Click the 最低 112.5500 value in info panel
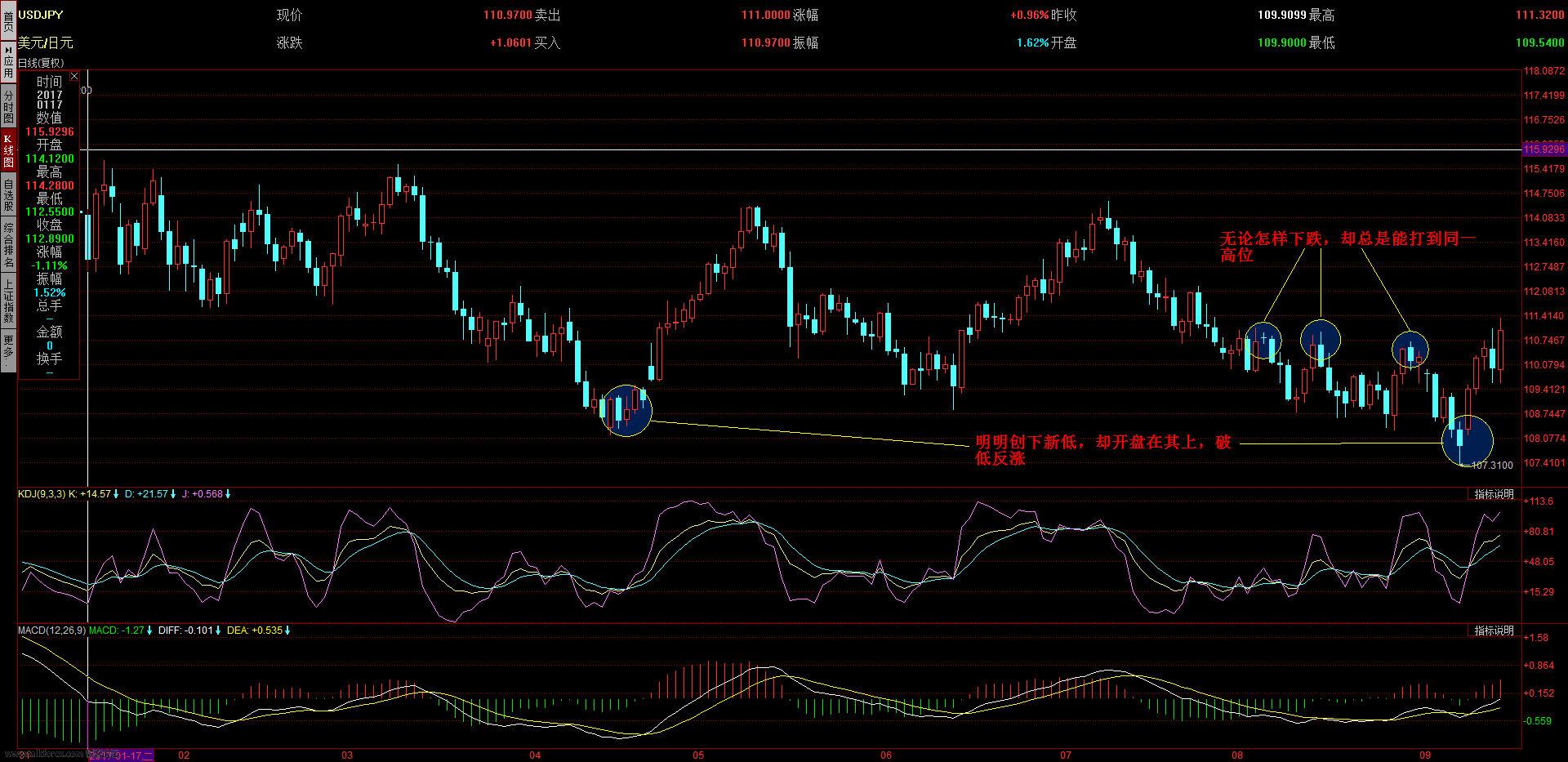 tap(49, 212)
